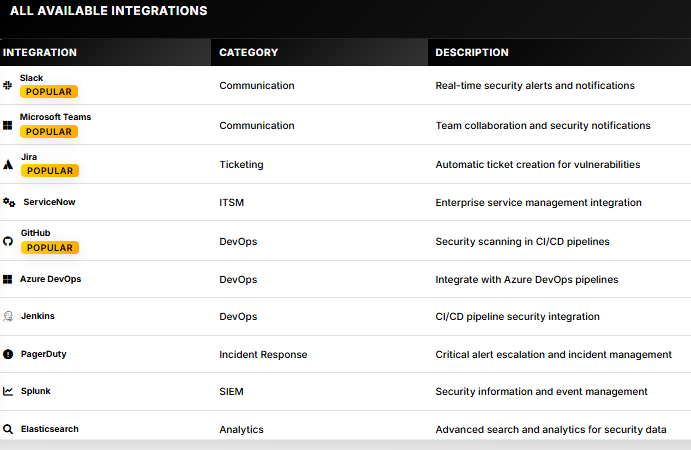Click the SIEM category cell
This screenshot has height=450, width=691.
231,391
